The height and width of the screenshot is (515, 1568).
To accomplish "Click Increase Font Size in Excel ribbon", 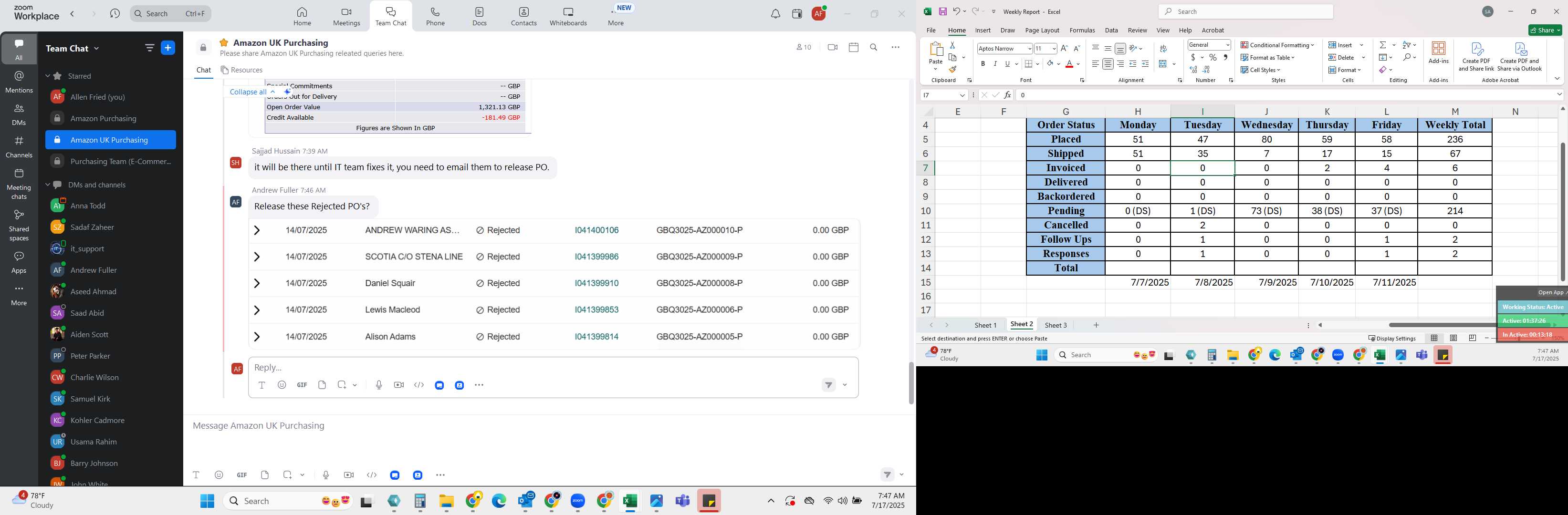I will (1064, 49).
